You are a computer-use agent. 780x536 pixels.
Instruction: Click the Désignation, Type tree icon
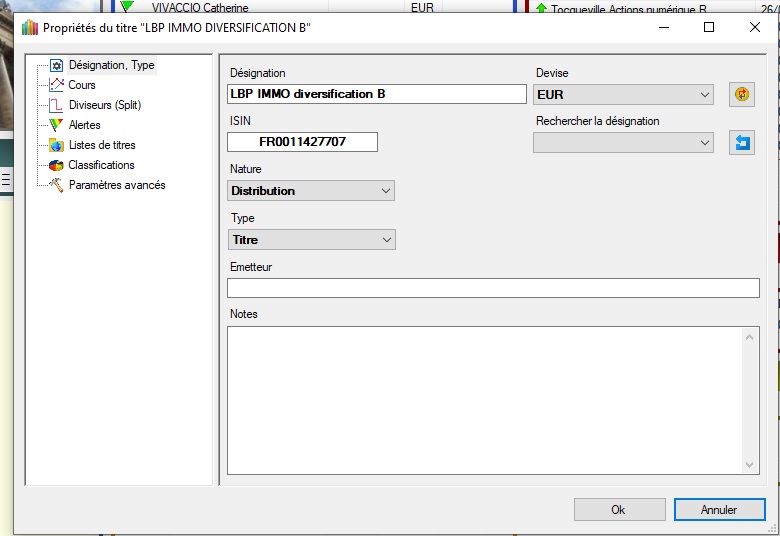click(57, 65)
